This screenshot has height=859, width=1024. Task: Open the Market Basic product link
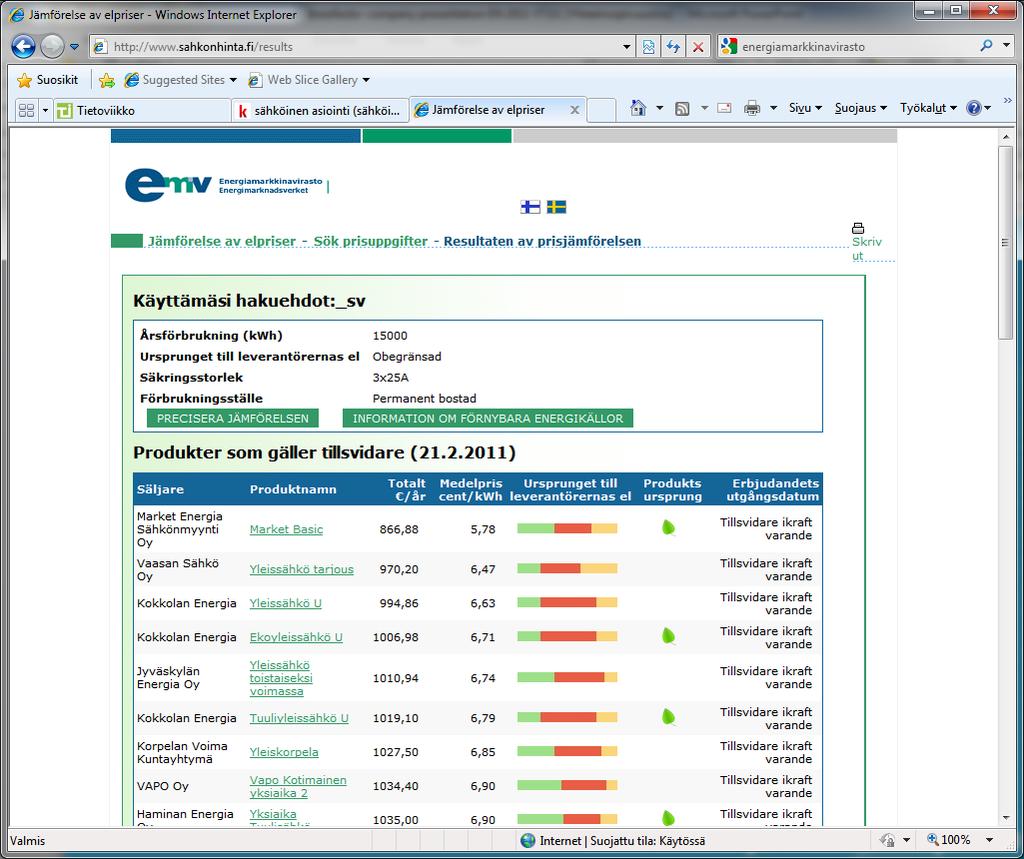286,529
